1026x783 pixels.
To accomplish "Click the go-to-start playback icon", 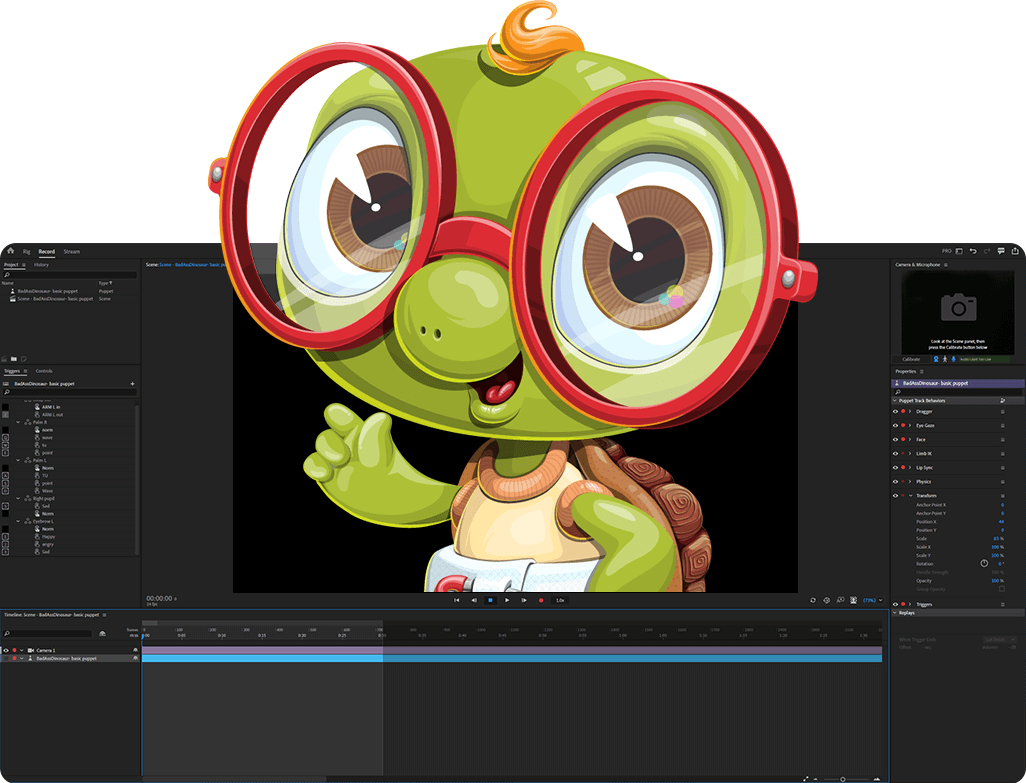I will pyautogui.click(x=456, y=600).
